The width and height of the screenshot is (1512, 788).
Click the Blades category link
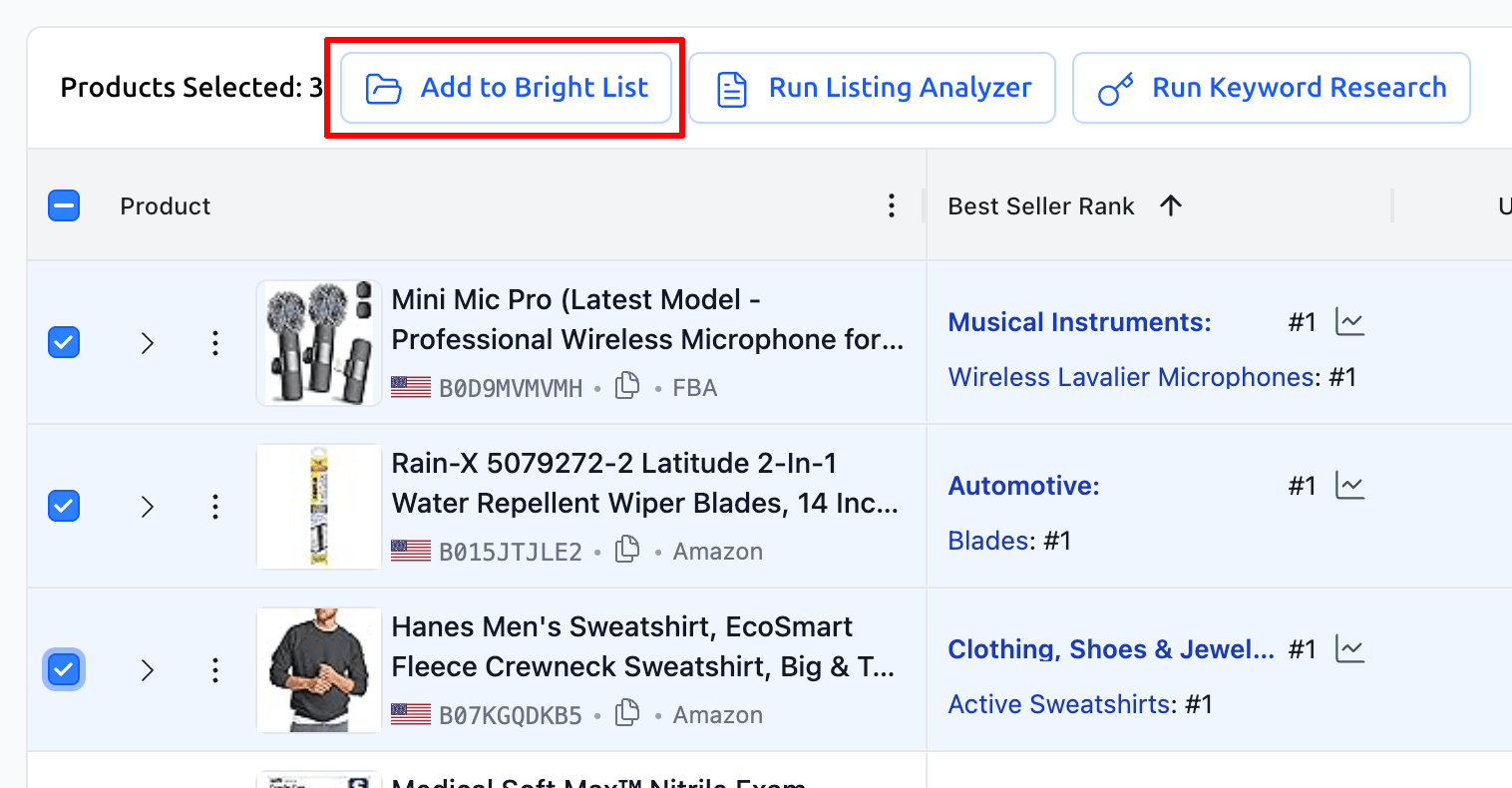point(987,540)
